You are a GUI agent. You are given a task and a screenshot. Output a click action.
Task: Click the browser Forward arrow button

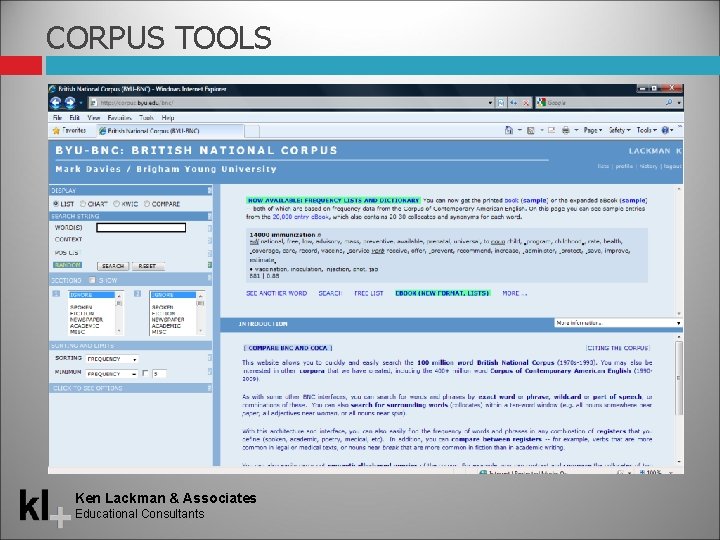coord(70,103)
